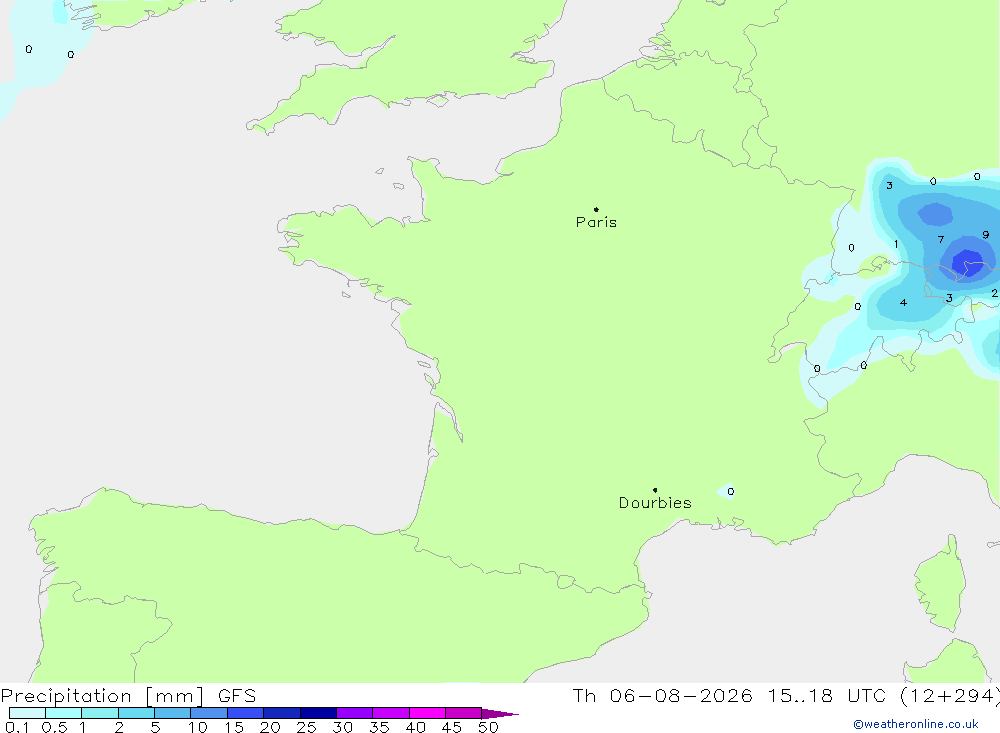Click the precipitation value '9' on the map
Image resolution: width=1000 pixels, height=733 pixels.
click(x=985, y=235)
